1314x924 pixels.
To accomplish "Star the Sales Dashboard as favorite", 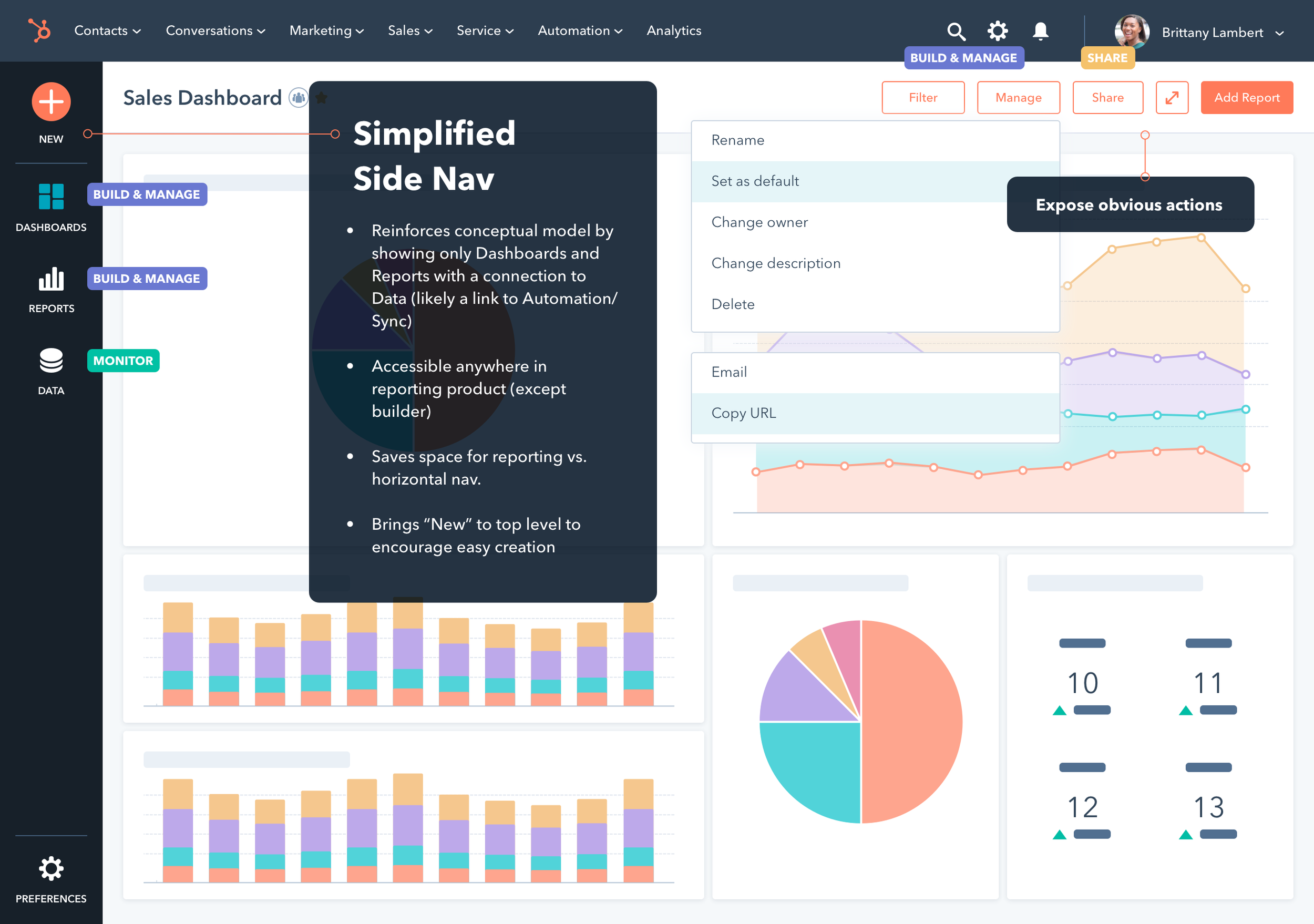I will tap(322, 97).
